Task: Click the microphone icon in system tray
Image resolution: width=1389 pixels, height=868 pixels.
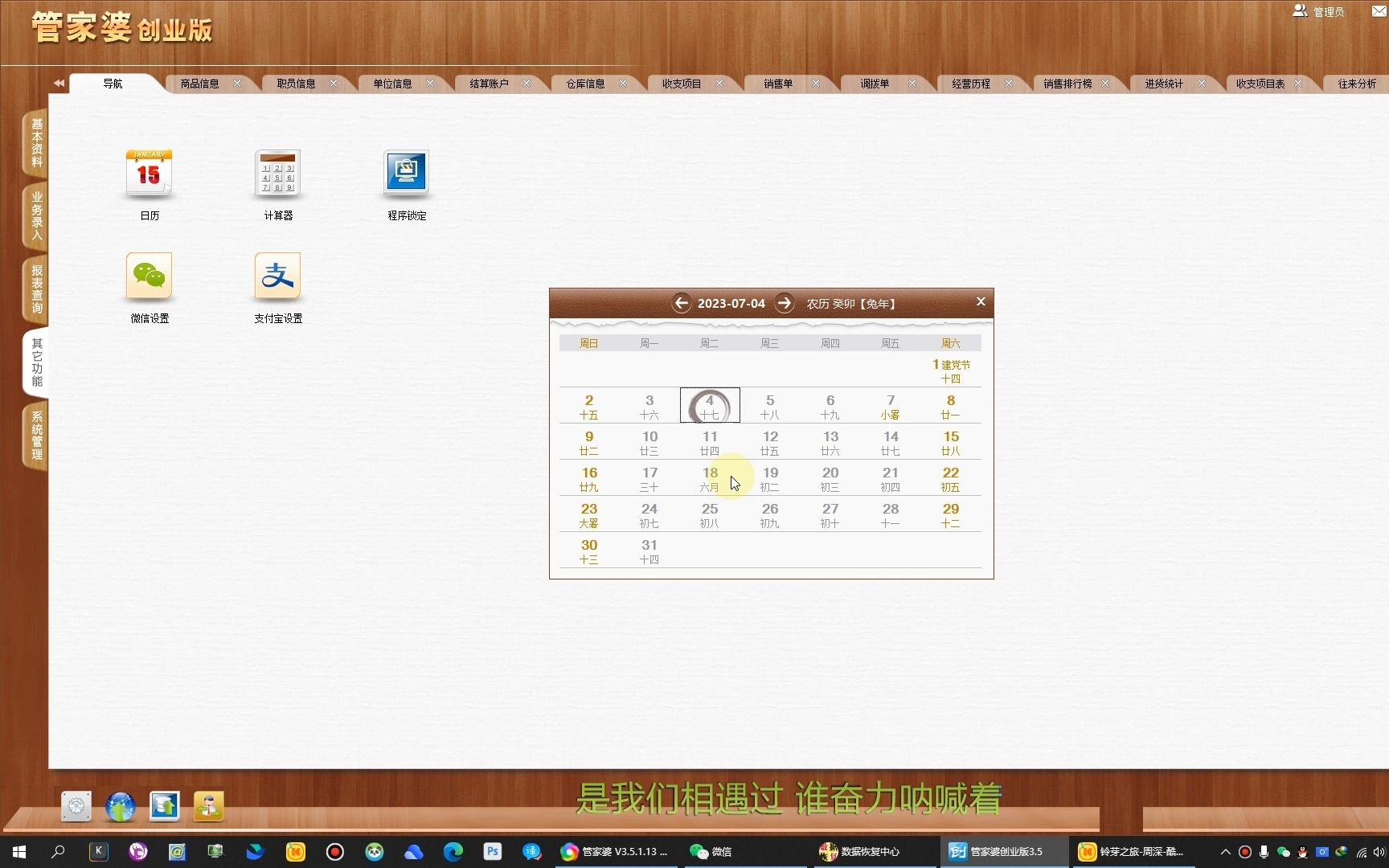Action: click(1264, 852)
